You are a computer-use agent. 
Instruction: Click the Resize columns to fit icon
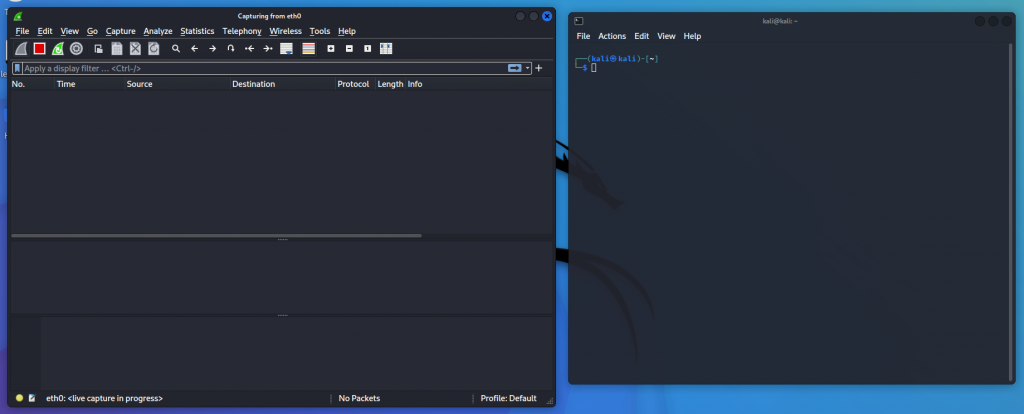point(386,48)
